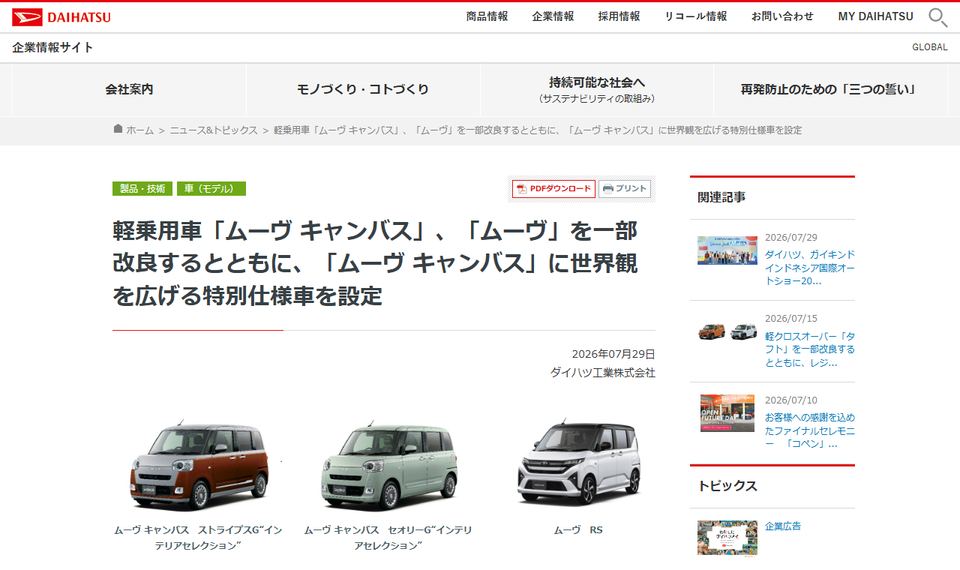
Task: Go to ホーム breadcrumb link
Action: coord(140,130)
